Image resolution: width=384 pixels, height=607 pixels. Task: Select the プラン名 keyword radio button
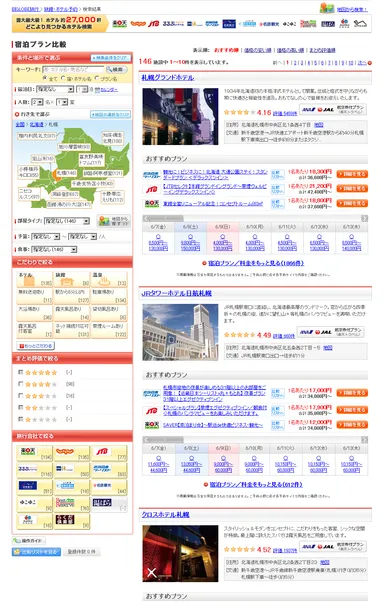(x=97, y=78)
